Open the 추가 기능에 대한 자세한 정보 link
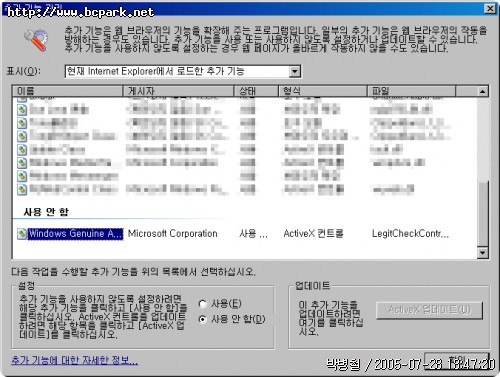This screenshot has height=377, width=500. point(74,360)
